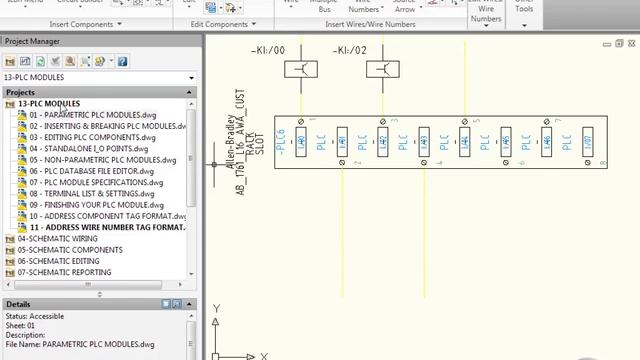Click folder icon of 04-SCHEMATIC WIRING project
Screen dimensions: 640x360
10,239
